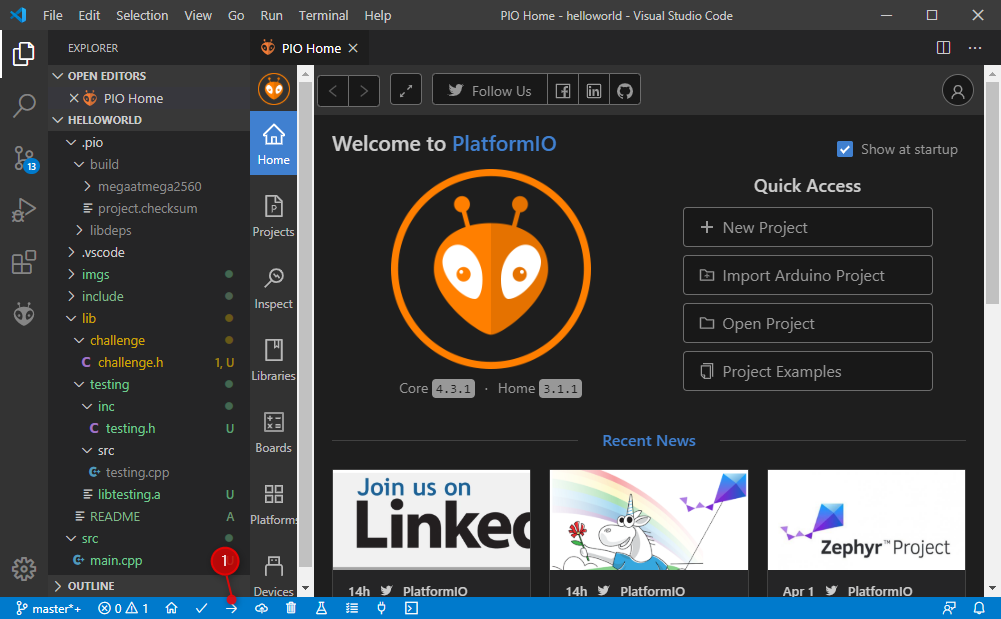Open PlatformIO GitHub page icon
Viewport: 1001px width, 619px height.
(625, 91)
